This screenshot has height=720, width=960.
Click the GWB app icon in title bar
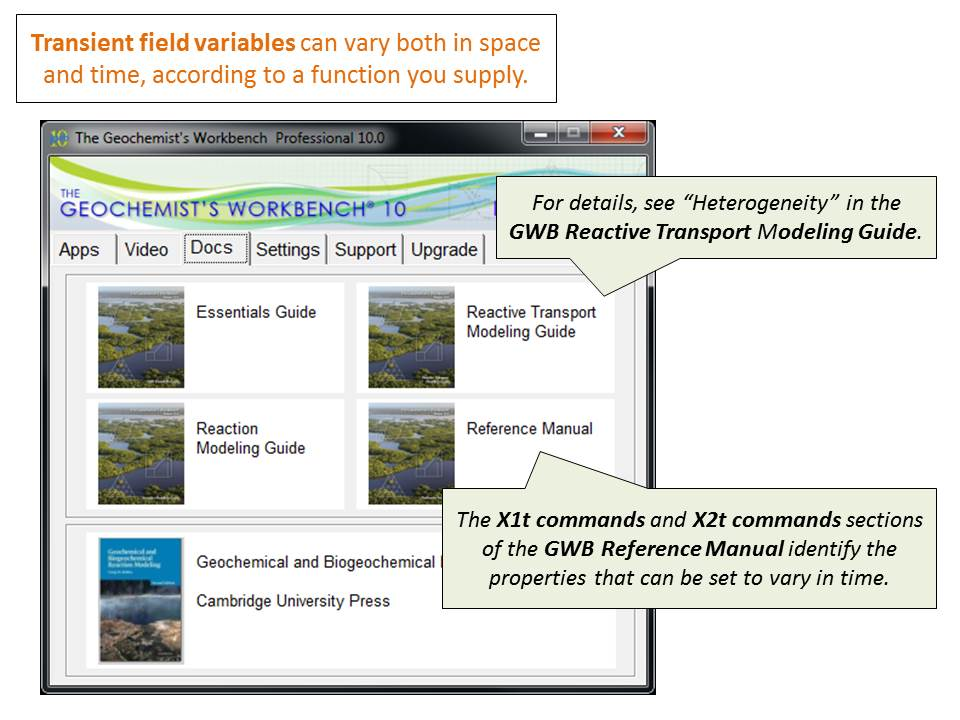(x=59, y=138)
